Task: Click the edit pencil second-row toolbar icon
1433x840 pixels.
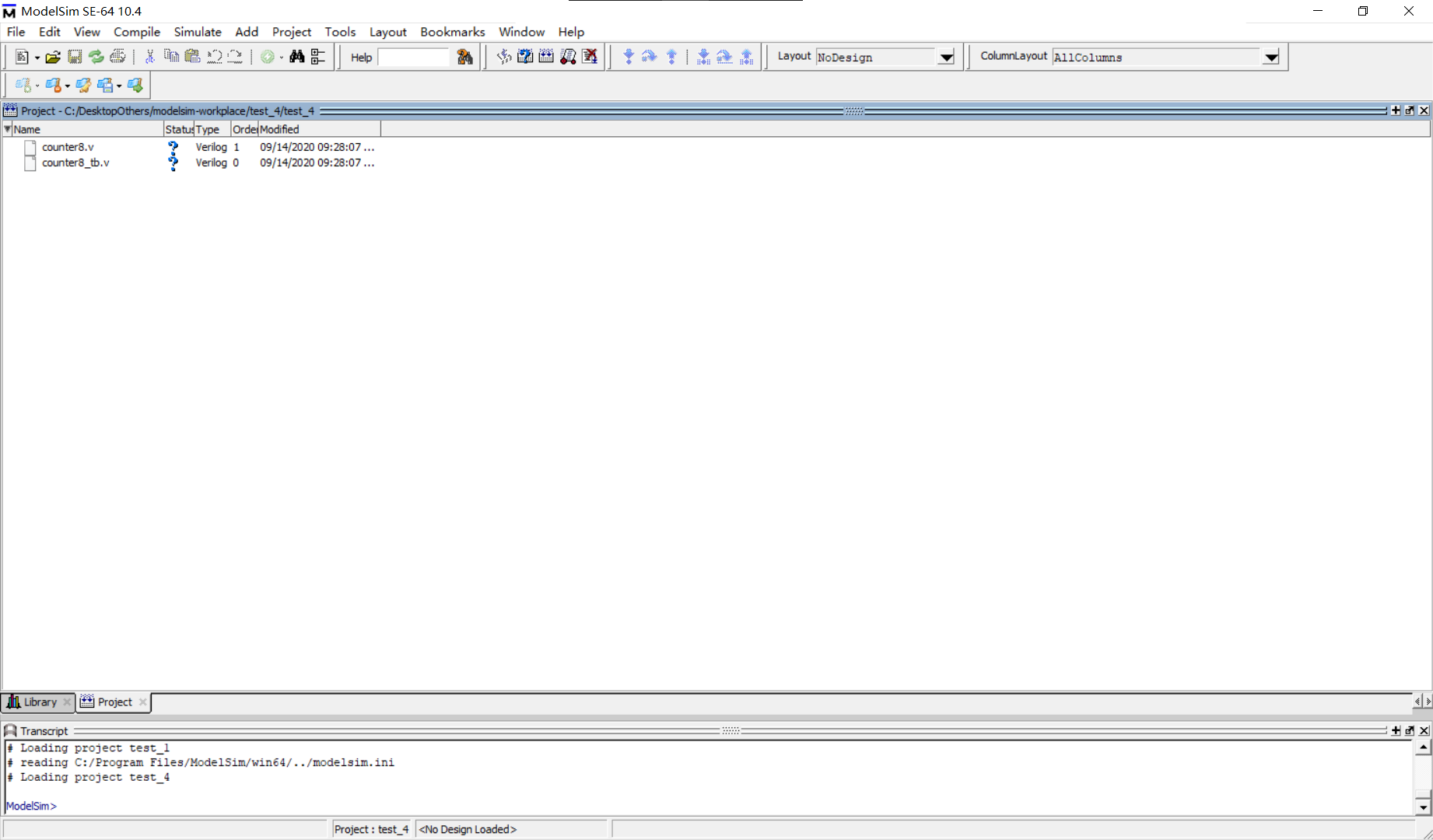Action: 83,86
